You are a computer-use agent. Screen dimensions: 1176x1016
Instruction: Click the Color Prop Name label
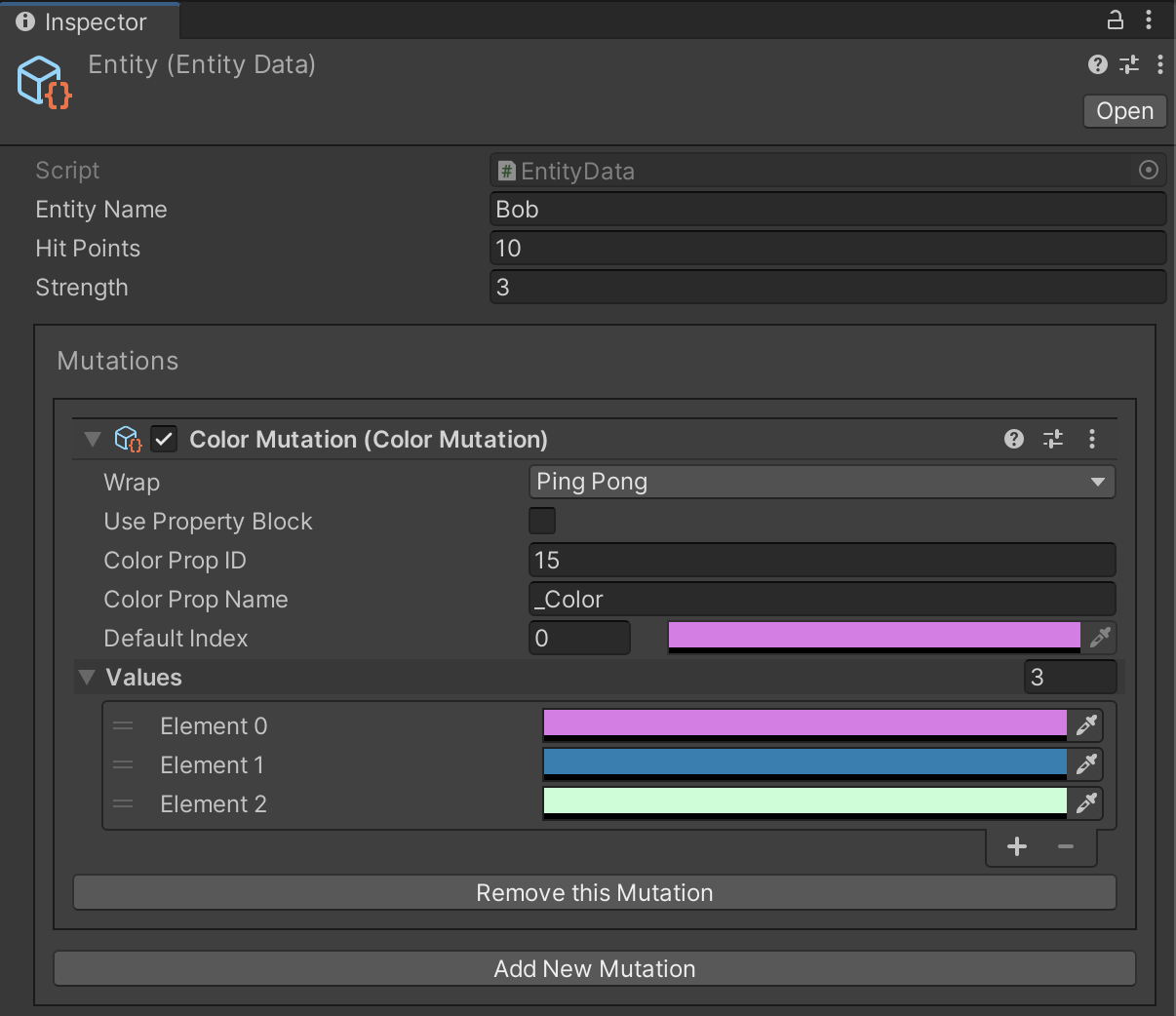click(196, 600)
